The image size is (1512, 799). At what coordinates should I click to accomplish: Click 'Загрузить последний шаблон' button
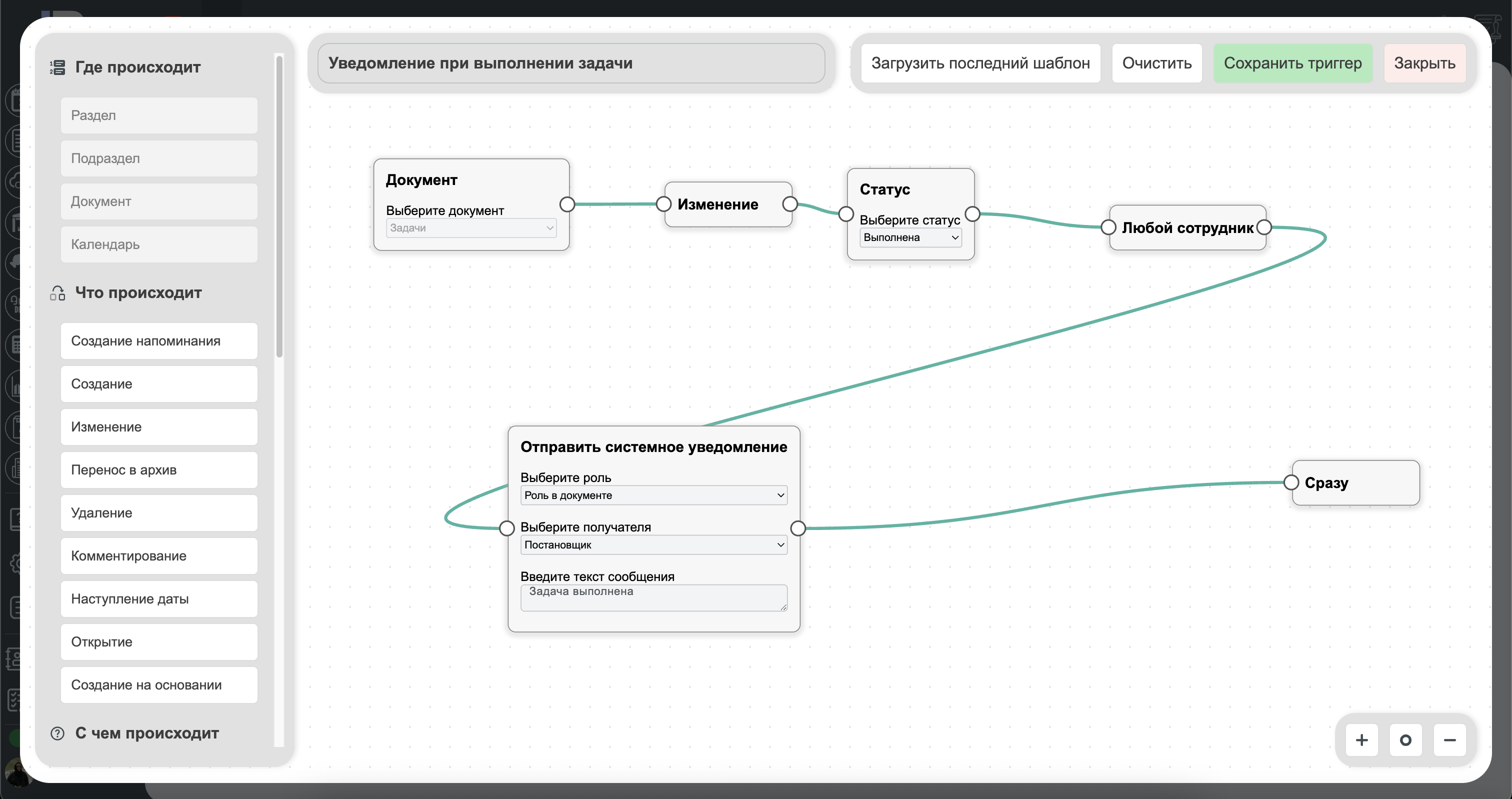[x=980, y=63]
